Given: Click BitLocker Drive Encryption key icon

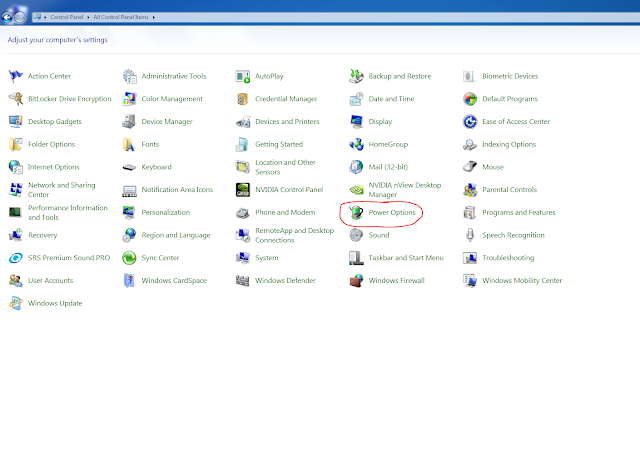Looking at the screenshot, I should pos(16,99).
